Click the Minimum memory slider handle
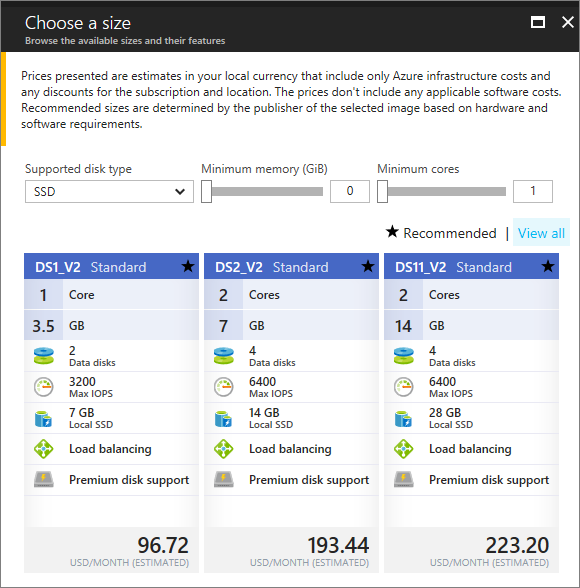The image size is (580, 588). tap(206, 192)
